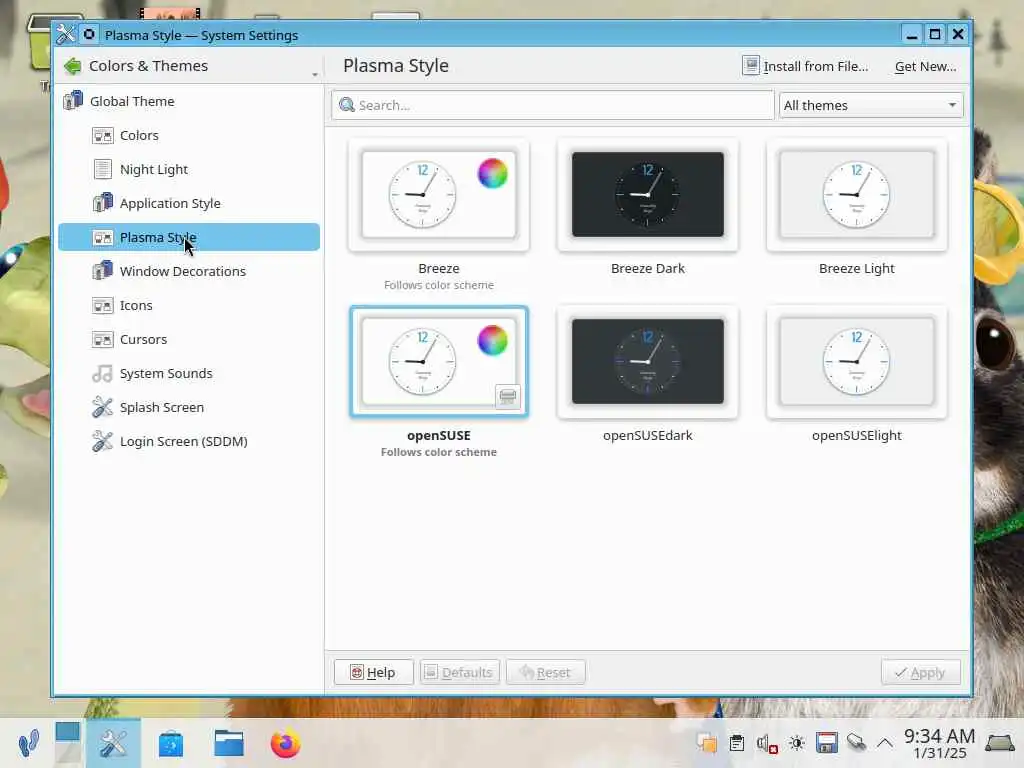Viewport: 1024px width, 768px height.
Task: Select the openSUSEdark theme thumbnail
Action: click(x=648, y=362)
